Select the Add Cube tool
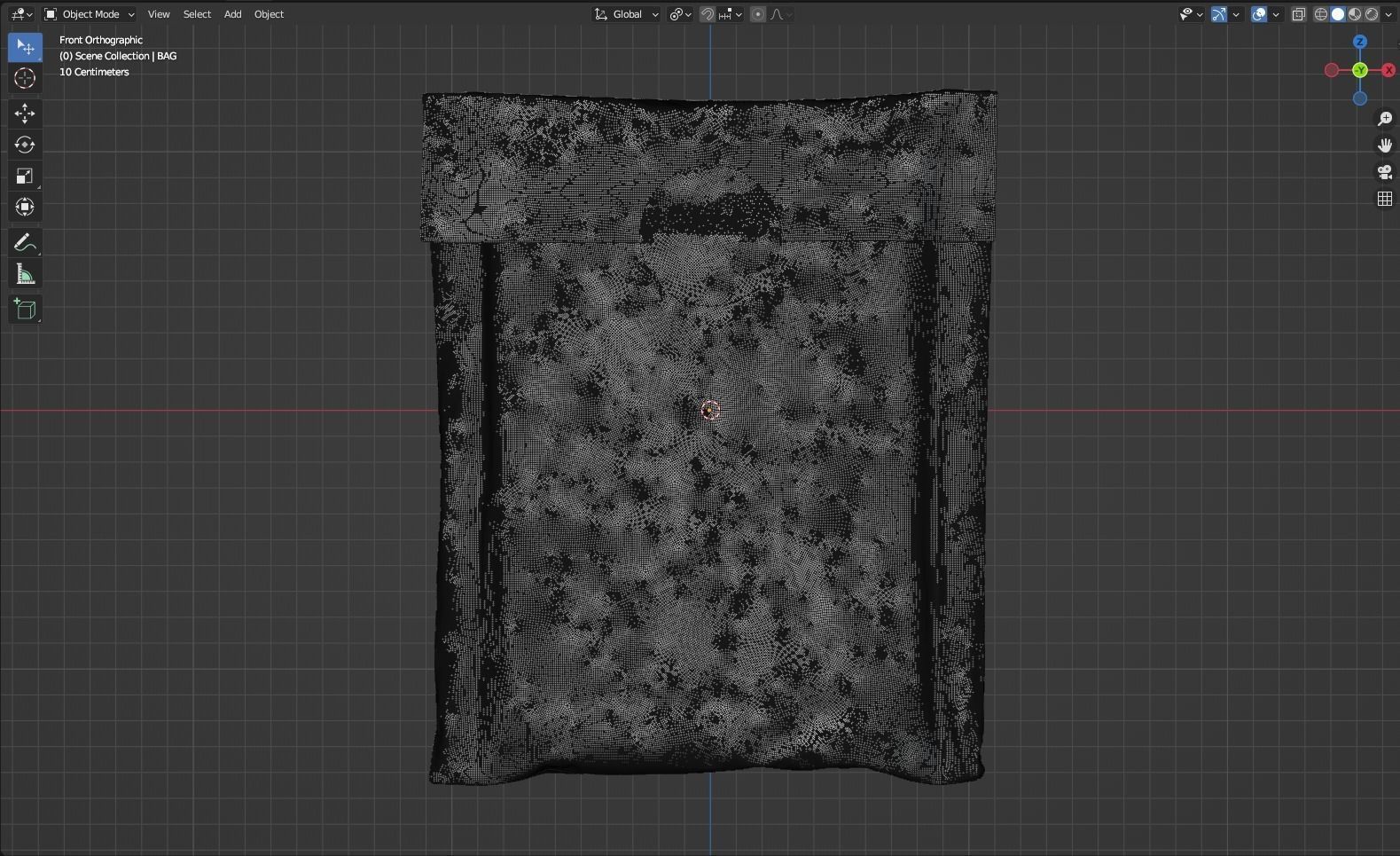The image size is (1400, 856). (x=25, y=309)
